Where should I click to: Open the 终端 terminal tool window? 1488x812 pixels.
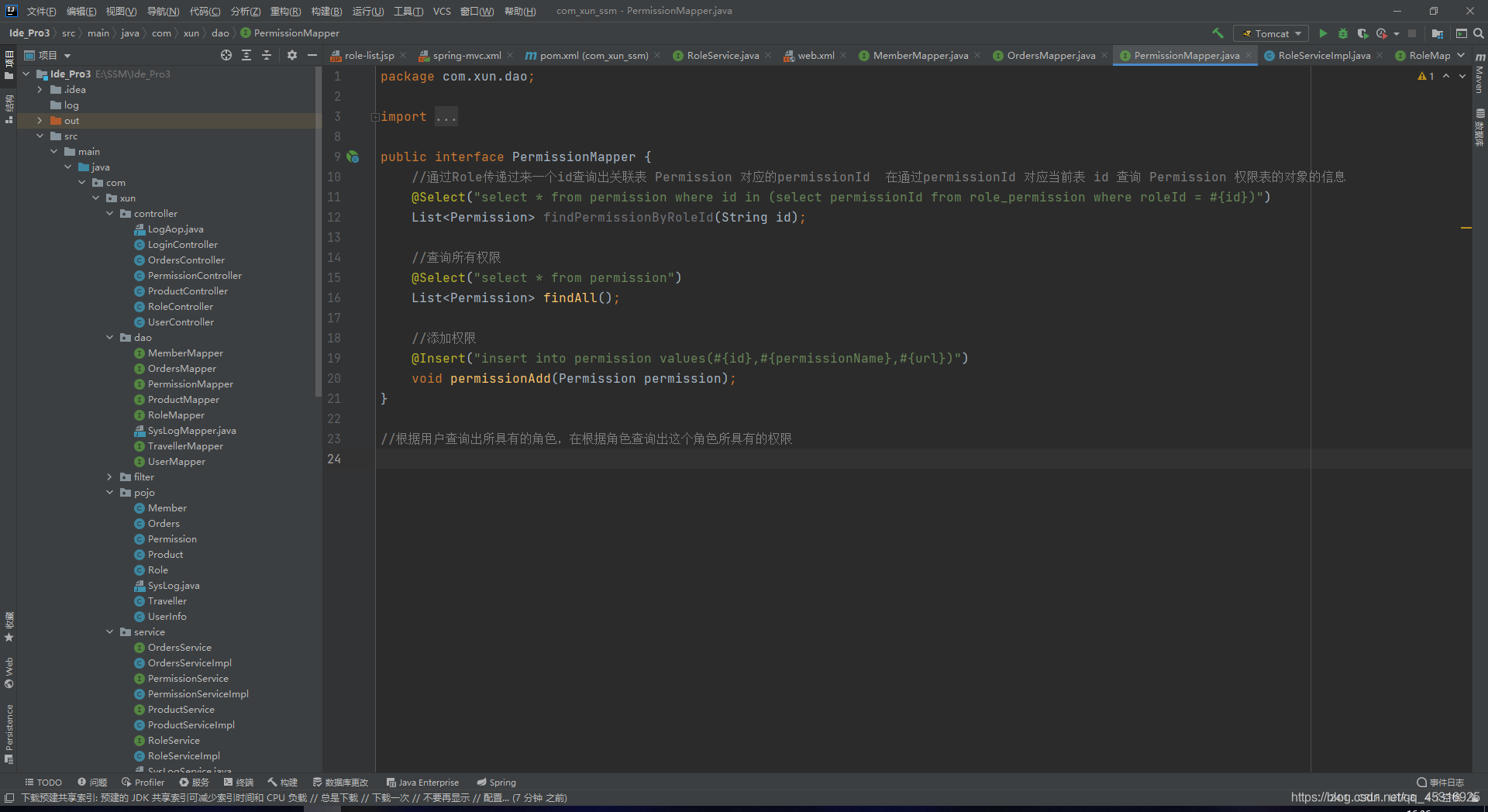click(238, 783)
